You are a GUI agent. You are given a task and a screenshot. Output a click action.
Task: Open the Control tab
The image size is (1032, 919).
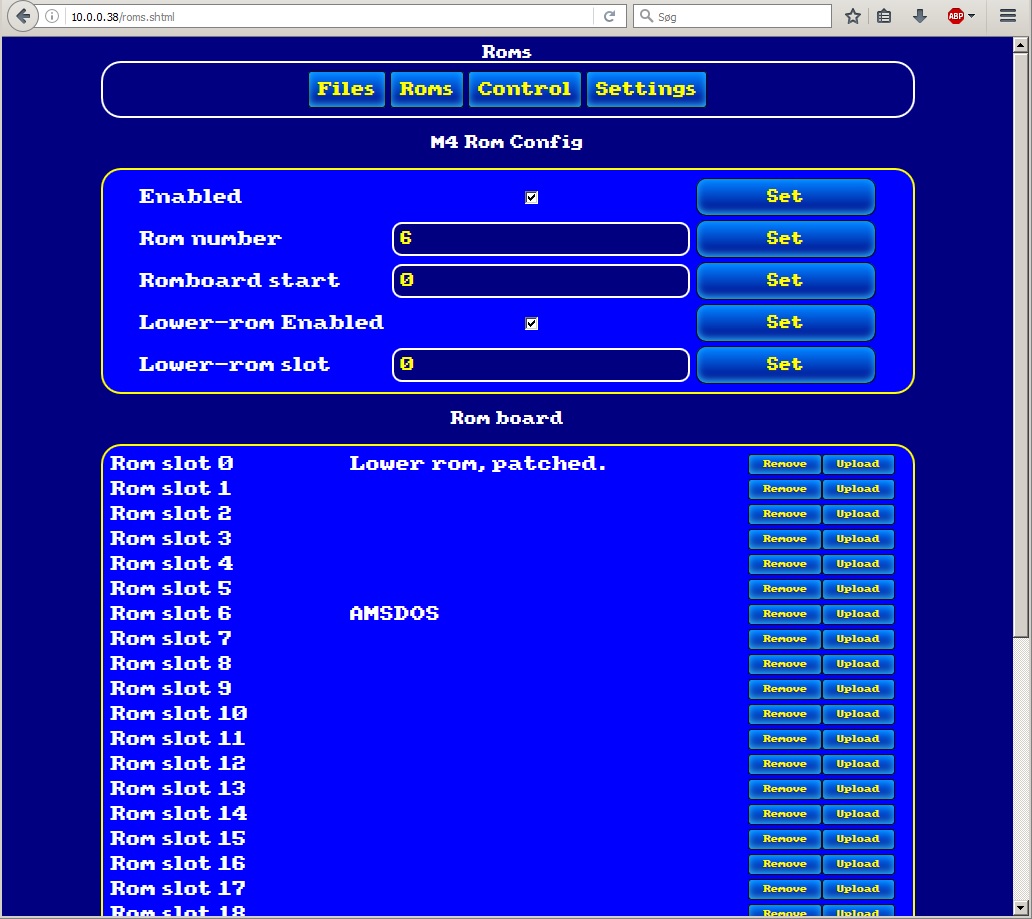coord(525,89)
